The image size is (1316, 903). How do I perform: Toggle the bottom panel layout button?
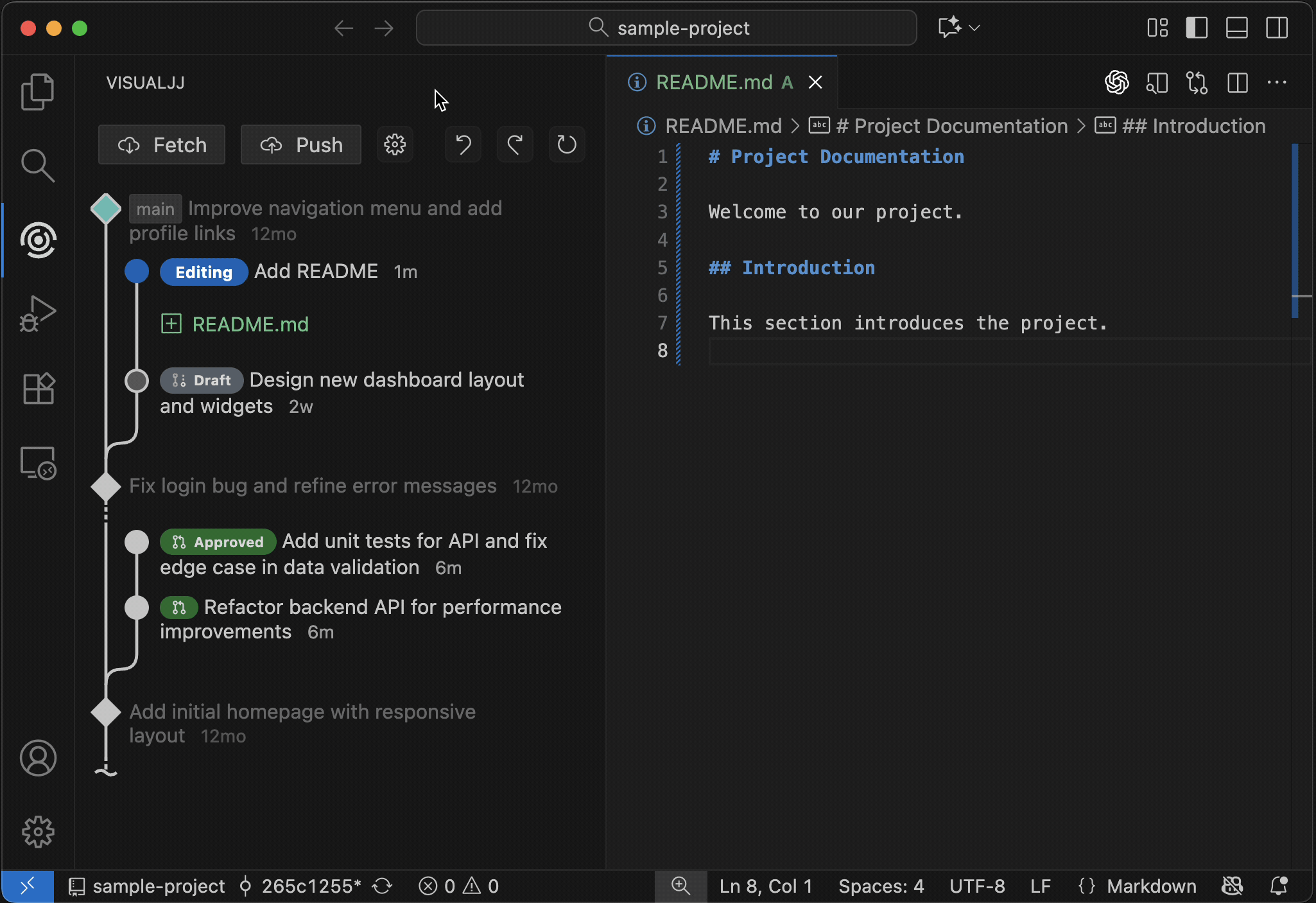(x=1236, y=28)
